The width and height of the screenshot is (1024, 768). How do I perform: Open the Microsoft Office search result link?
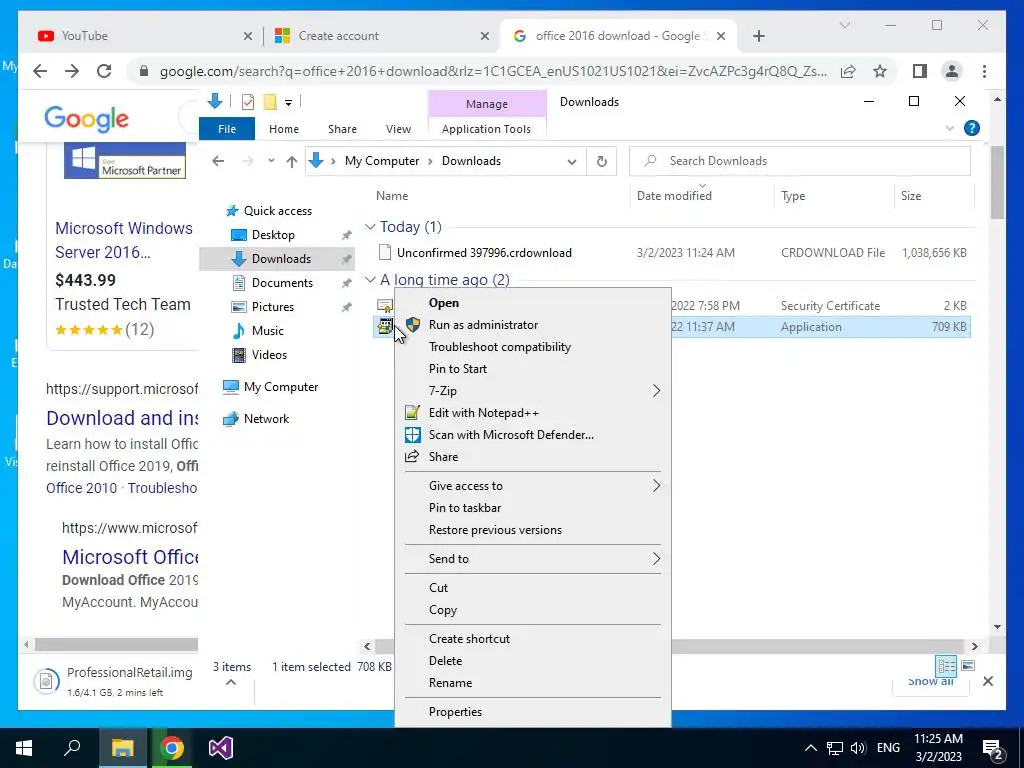point(130,557)
